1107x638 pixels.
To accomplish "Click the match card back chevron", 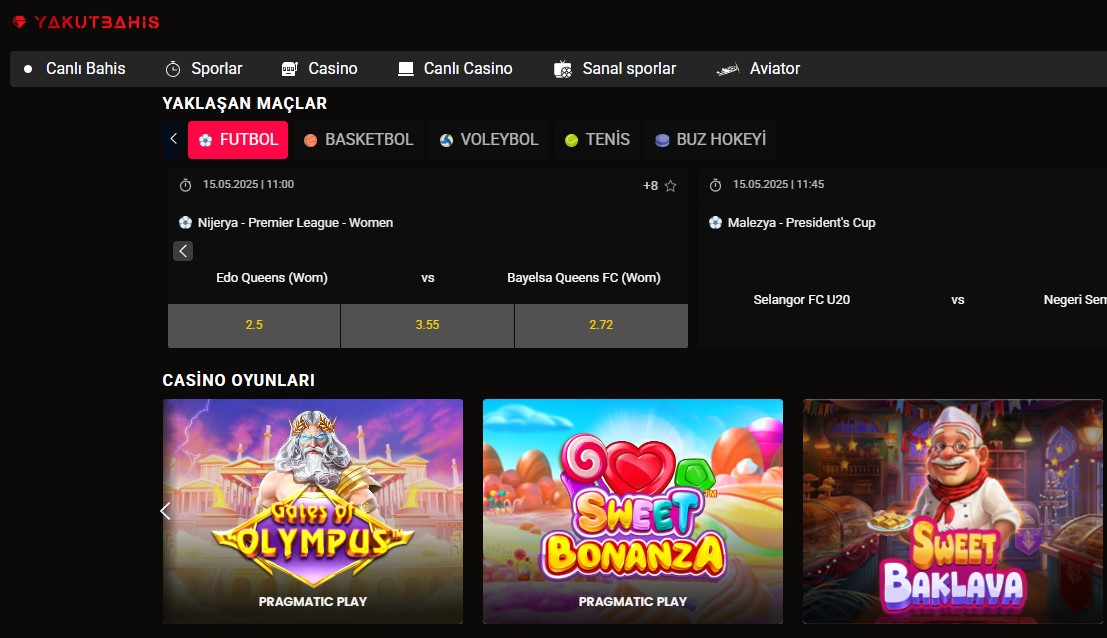I will click(x=183, y=251).
